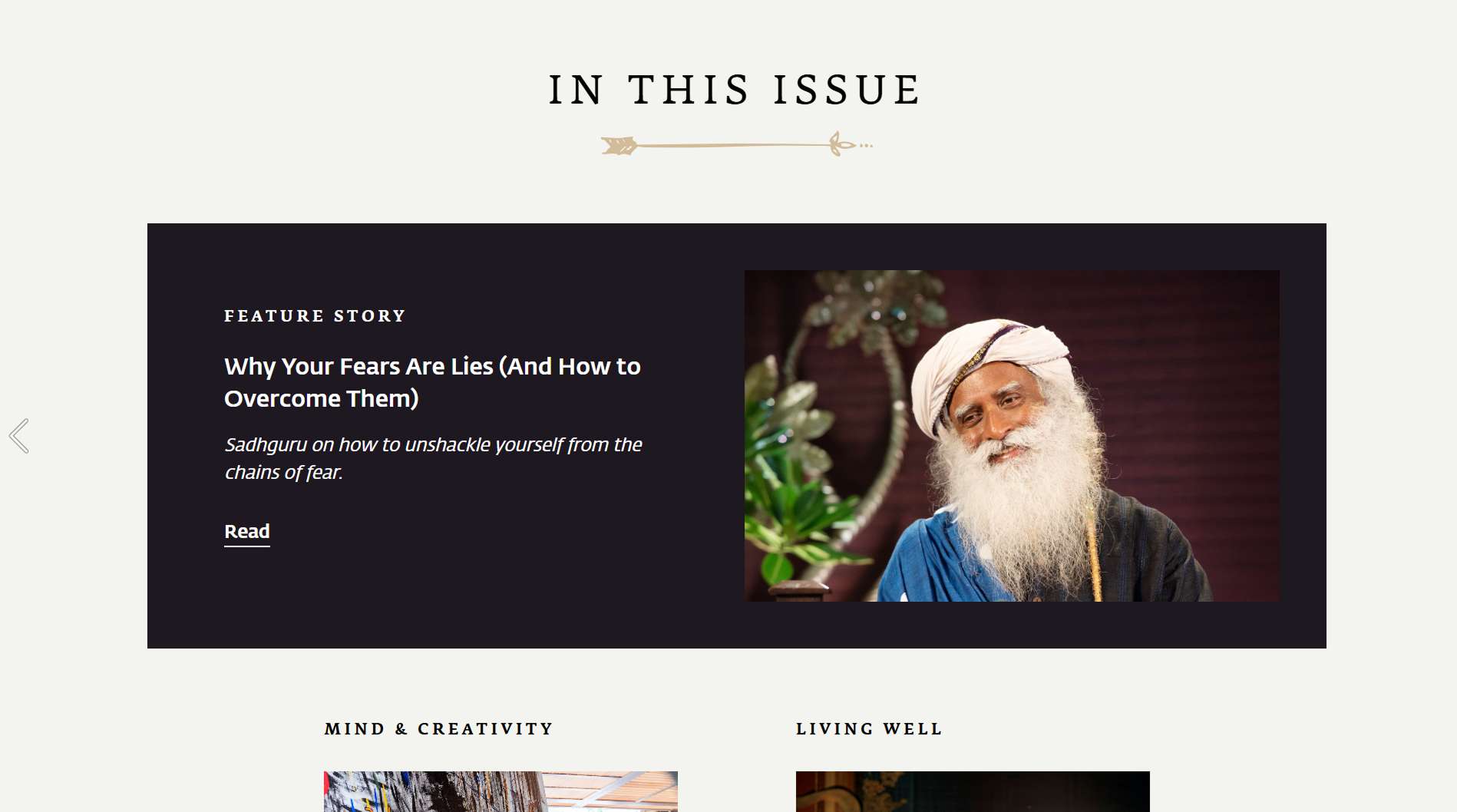Click the italic subtitle about chains of fear
Viewport: 1457px width, 812px height.
click(x=433, y=458)
